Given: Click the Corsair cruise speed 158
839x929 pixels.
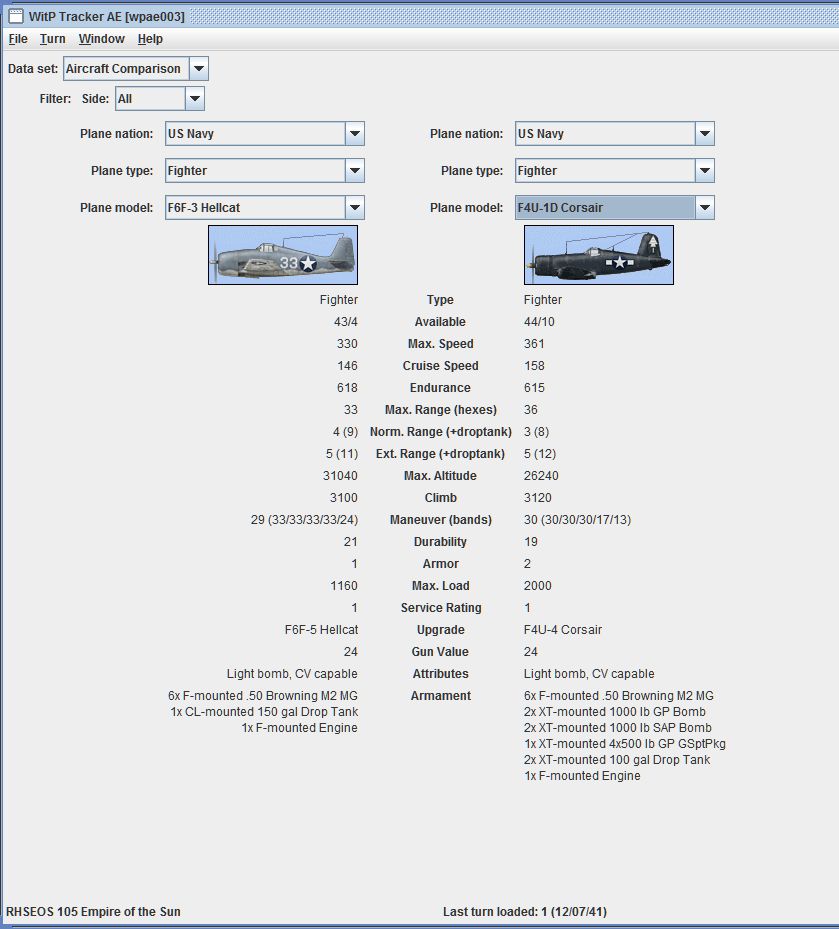Looking at the screenshot, I should pos(534,366).
